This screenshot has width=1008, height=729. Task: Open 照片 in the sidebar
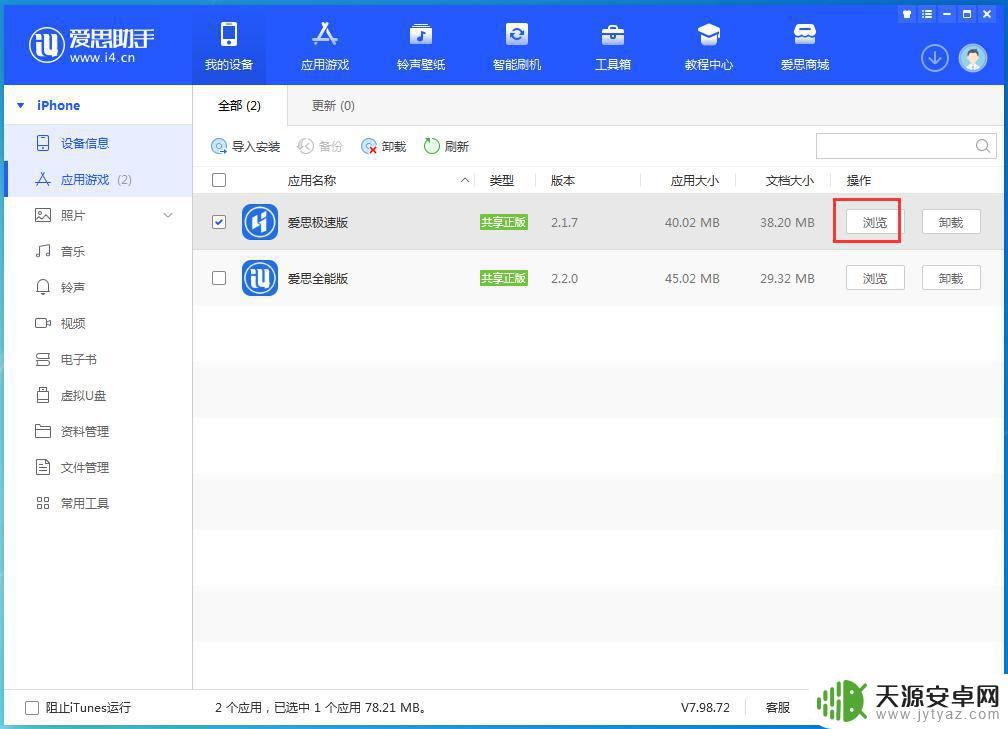(x=72, y=215)
